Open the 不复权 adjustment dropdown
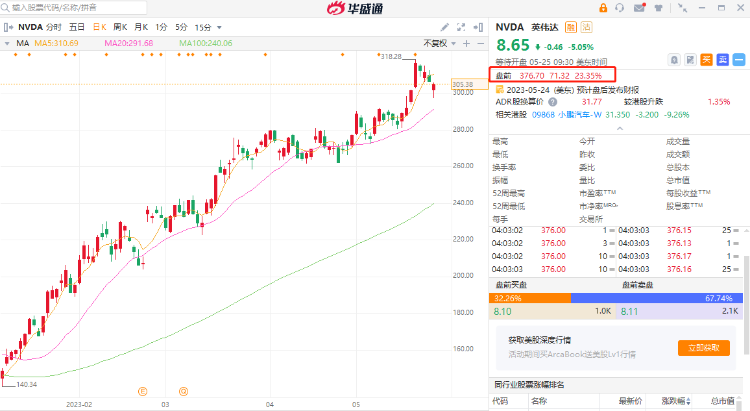The width and height of the screenshot is (750, 411). pos(440,44)
